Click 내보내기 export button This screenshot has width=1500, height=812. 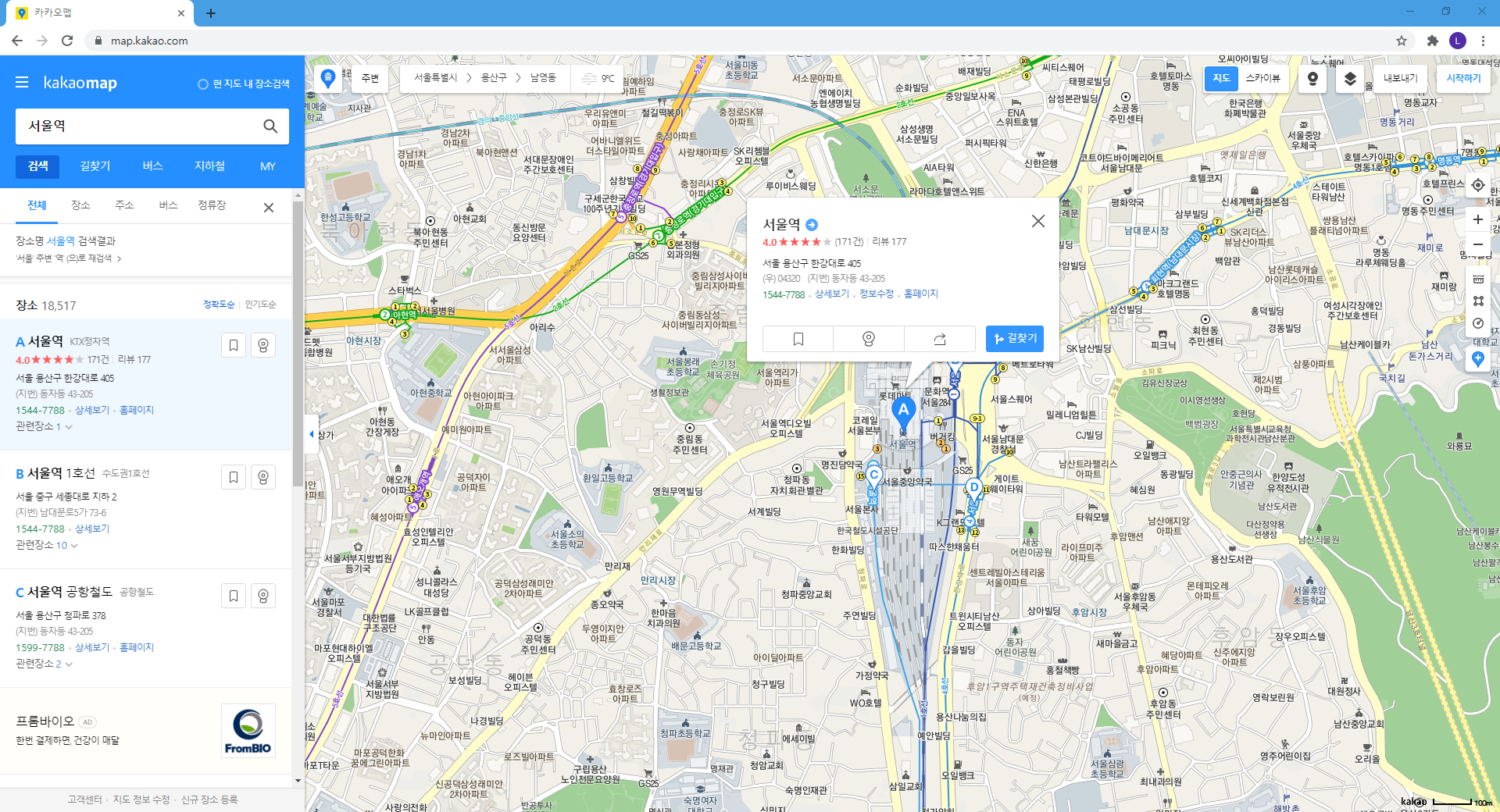(x=1400, y=78)
